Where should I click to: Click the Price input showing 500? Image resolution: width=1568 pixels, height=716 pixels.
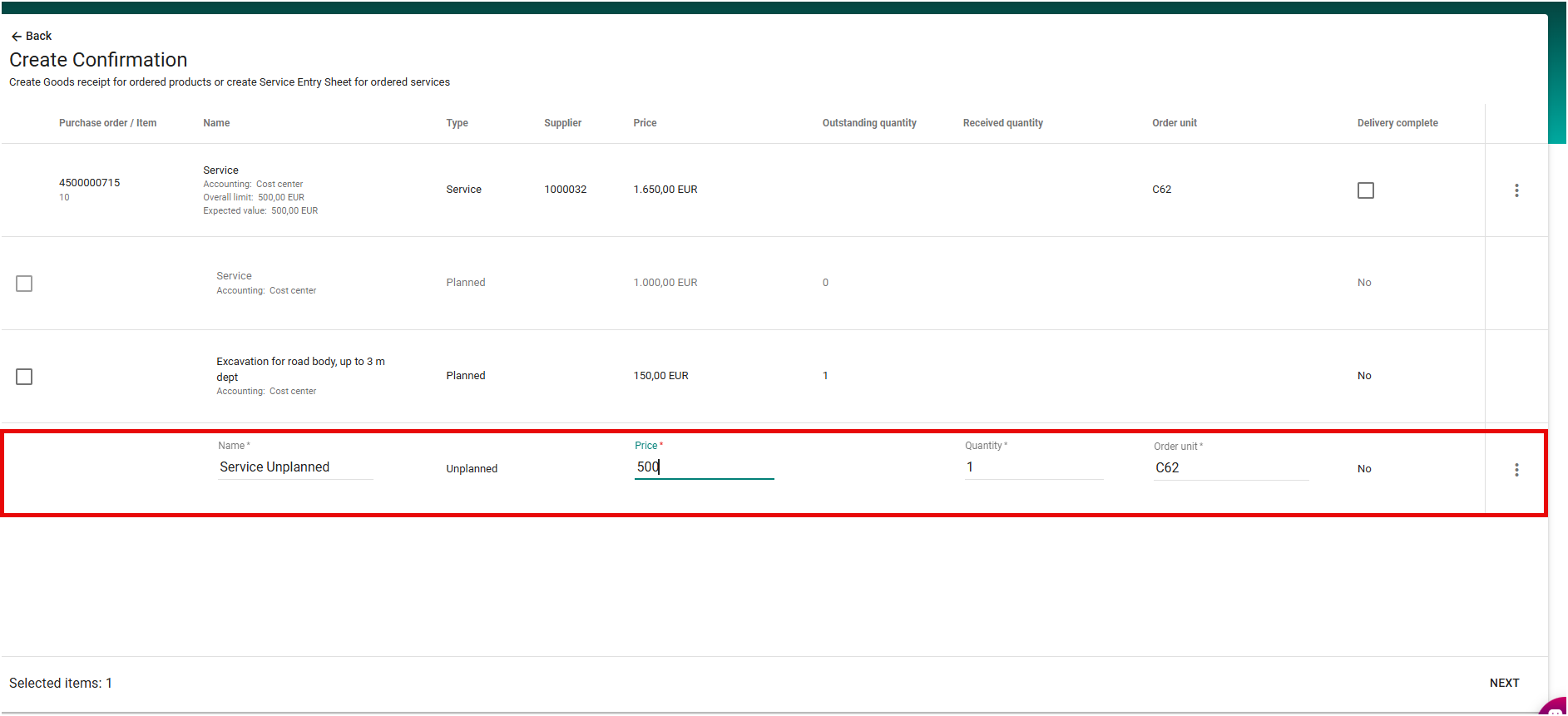point(703,467)
